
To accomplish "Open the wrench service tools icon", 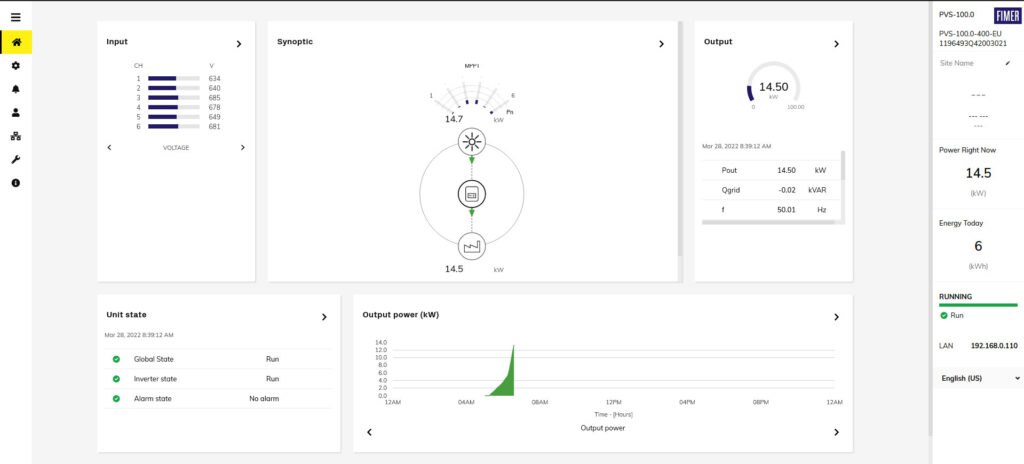I will (16, 160).
